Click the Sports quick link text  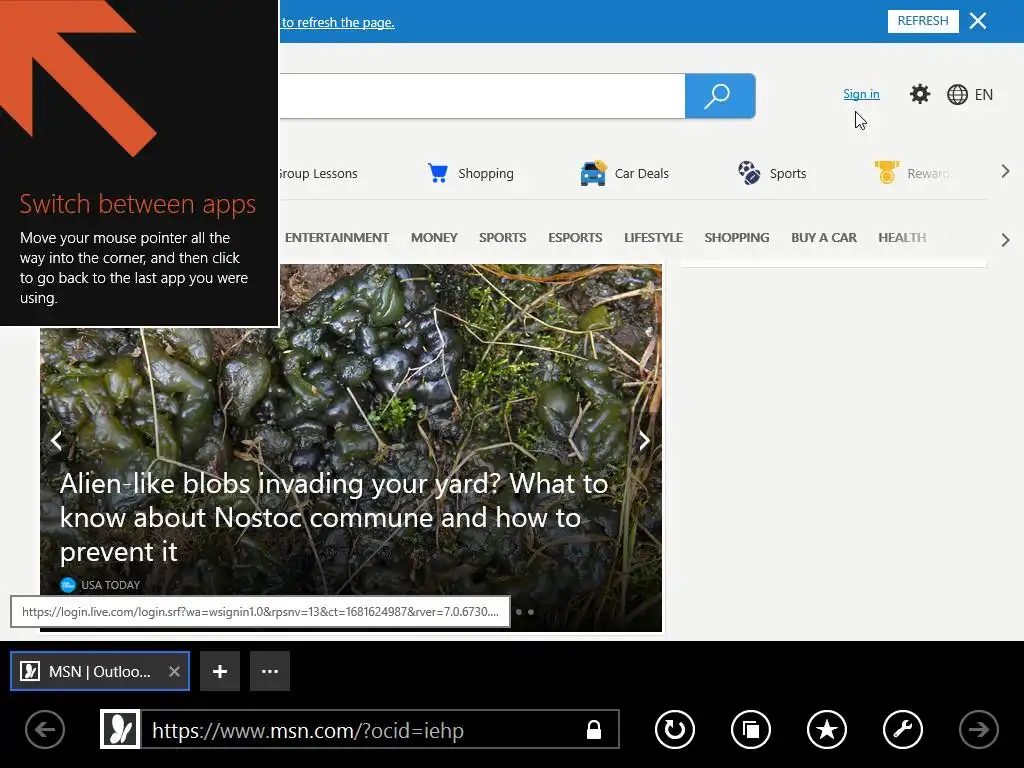788,174
